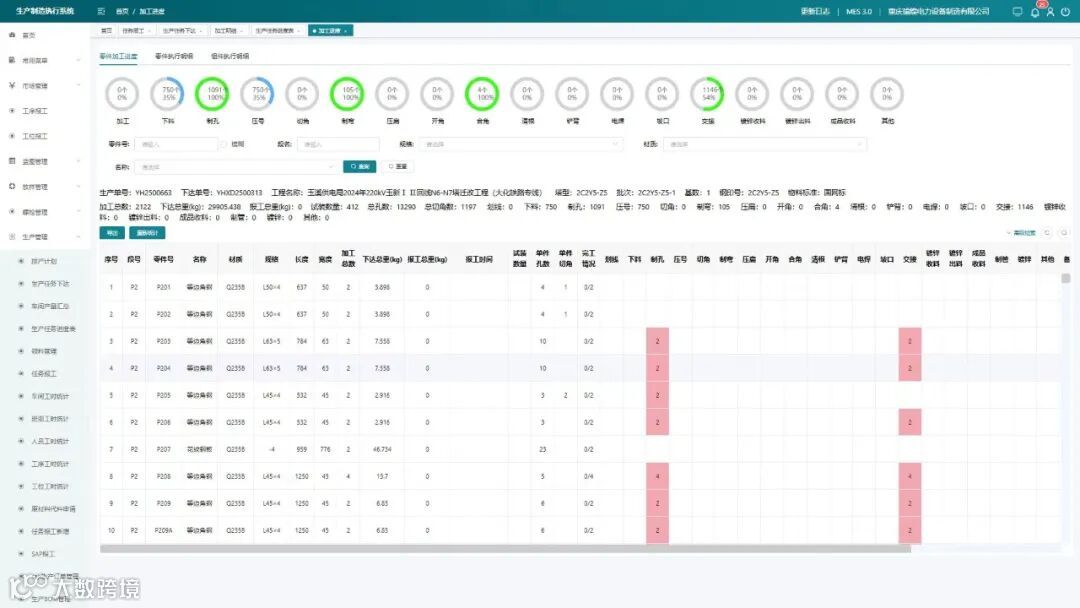Click the 成品收料 progress ring
The width and height of the screenshot is (1080, 608).
tap(842, 94)
